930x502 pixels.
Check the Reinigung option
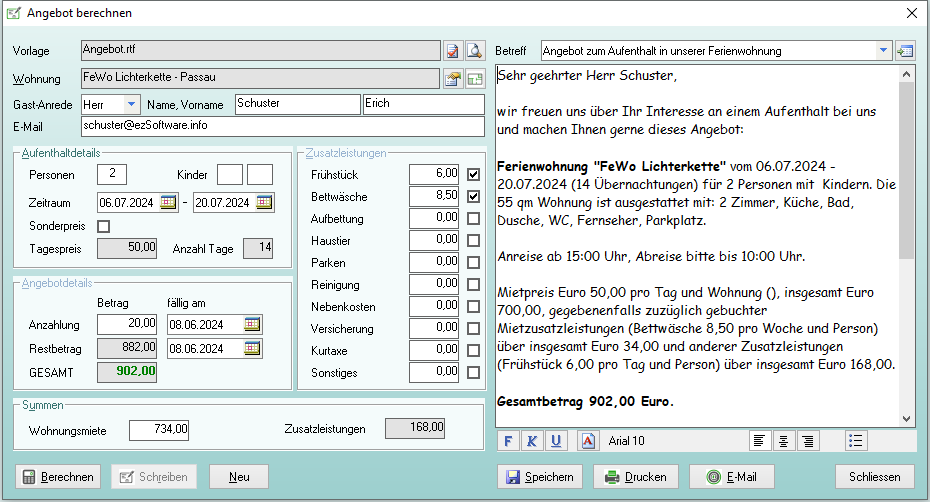(x=473, y=284)
